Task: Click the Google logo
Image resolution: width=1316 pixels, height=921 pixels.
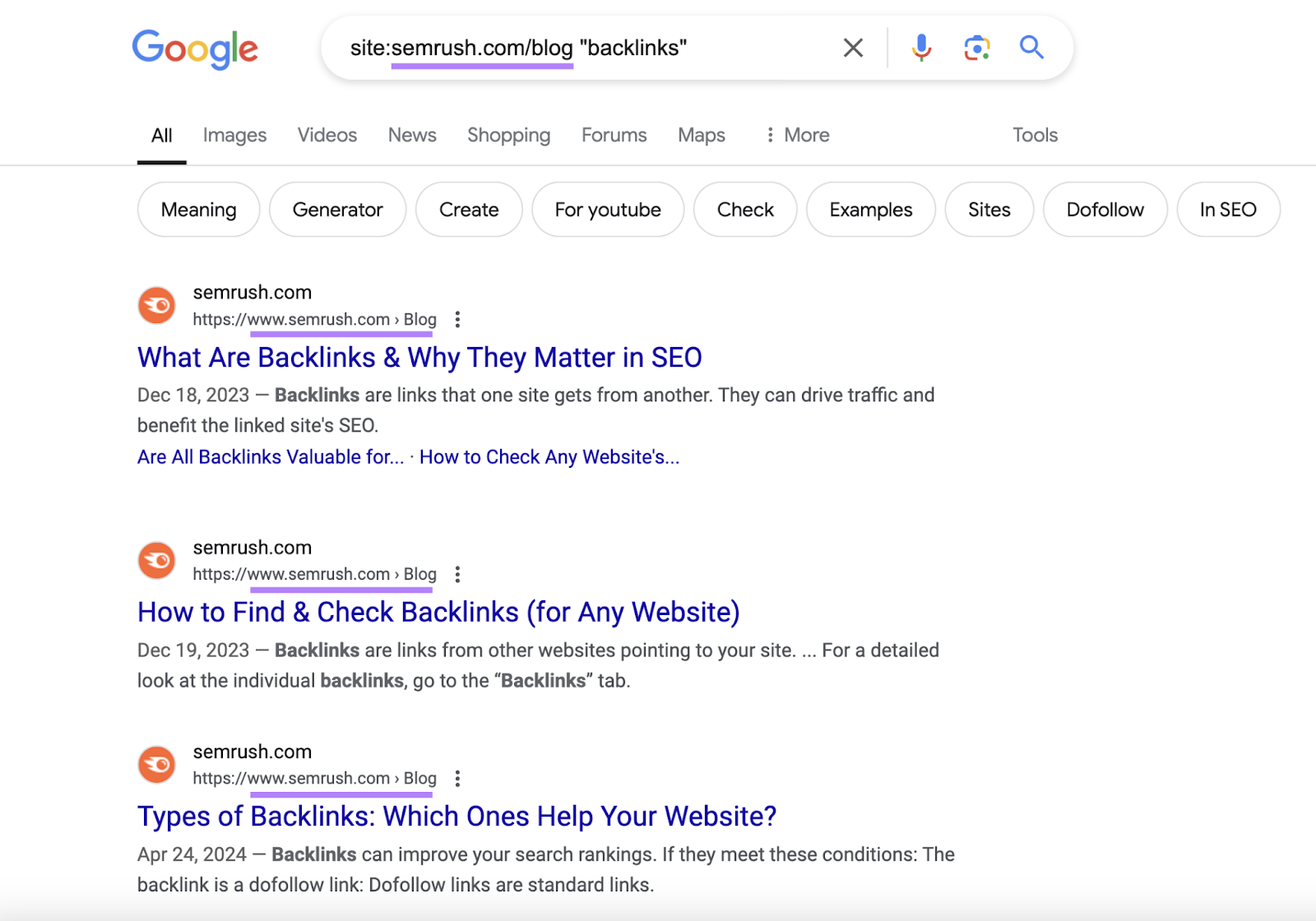Action: click(195, 49)
